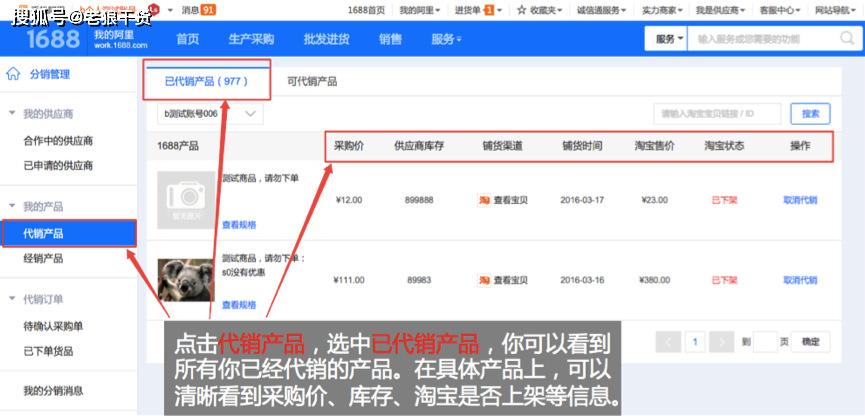Click the 分销管理 heading text

pos(50,74)
